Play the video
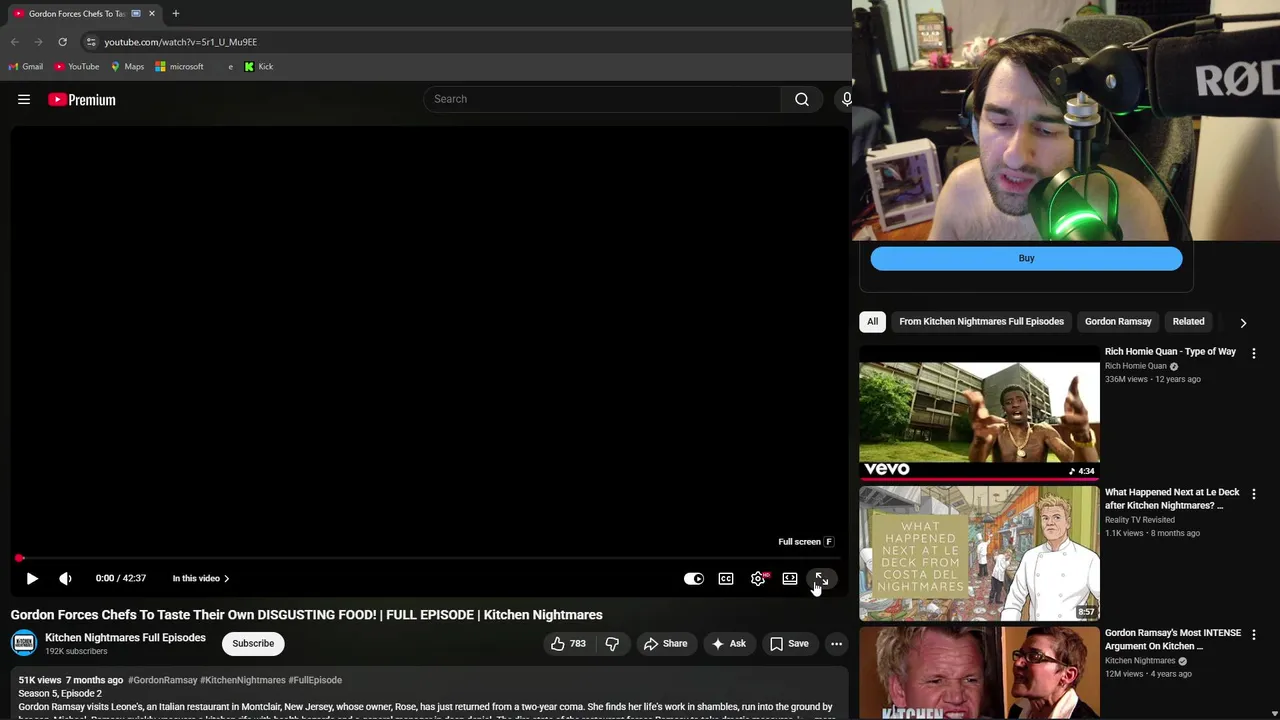 [32, 578]
